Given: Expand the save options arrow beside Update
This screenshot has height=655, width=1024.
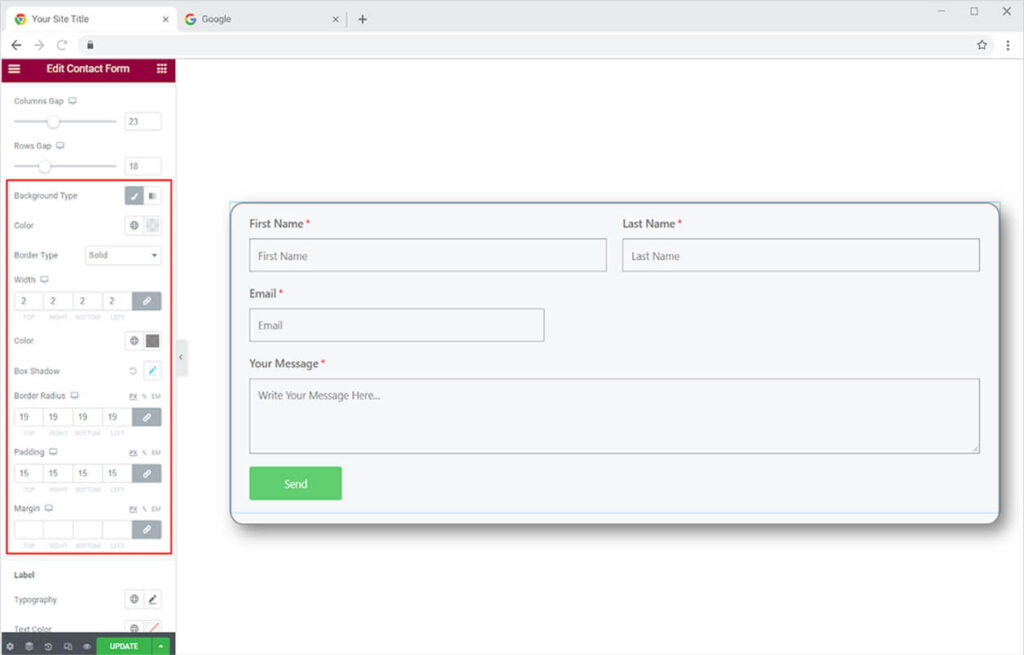Looking at the screenshot, I should coord(161,646).
